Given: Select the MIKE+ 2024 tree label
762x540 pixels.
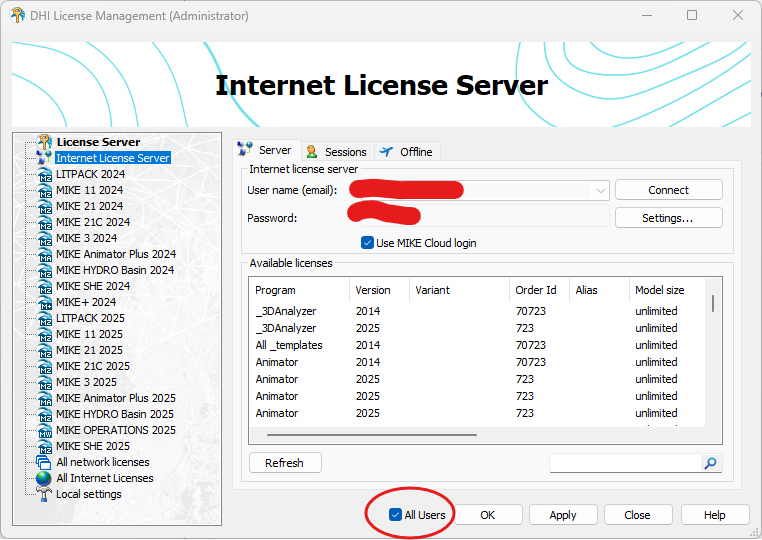Looking at the screenshot, I should (x=86, y=302).
